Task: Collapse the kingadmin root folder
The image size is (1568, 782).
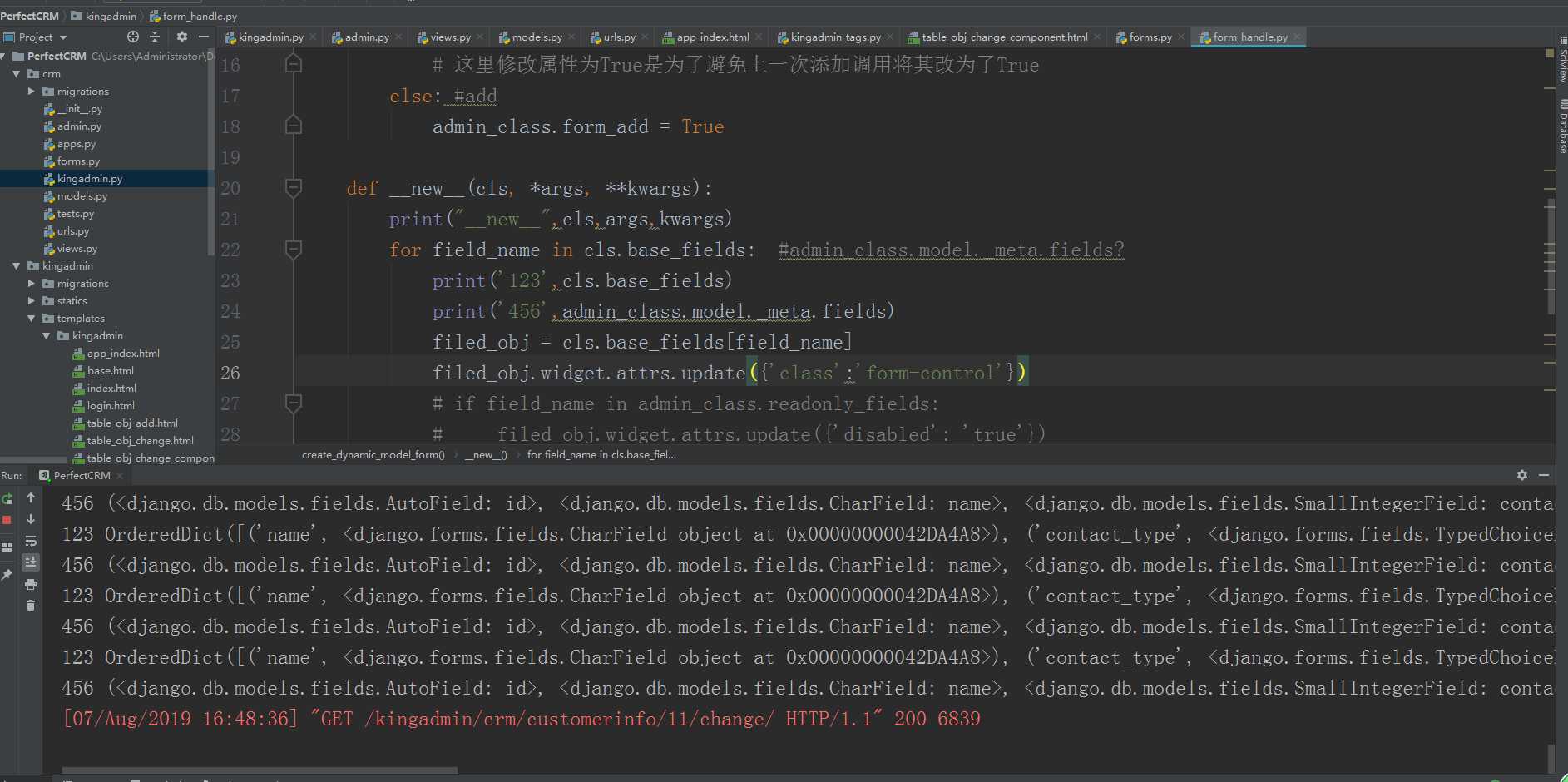Action: 17,266
